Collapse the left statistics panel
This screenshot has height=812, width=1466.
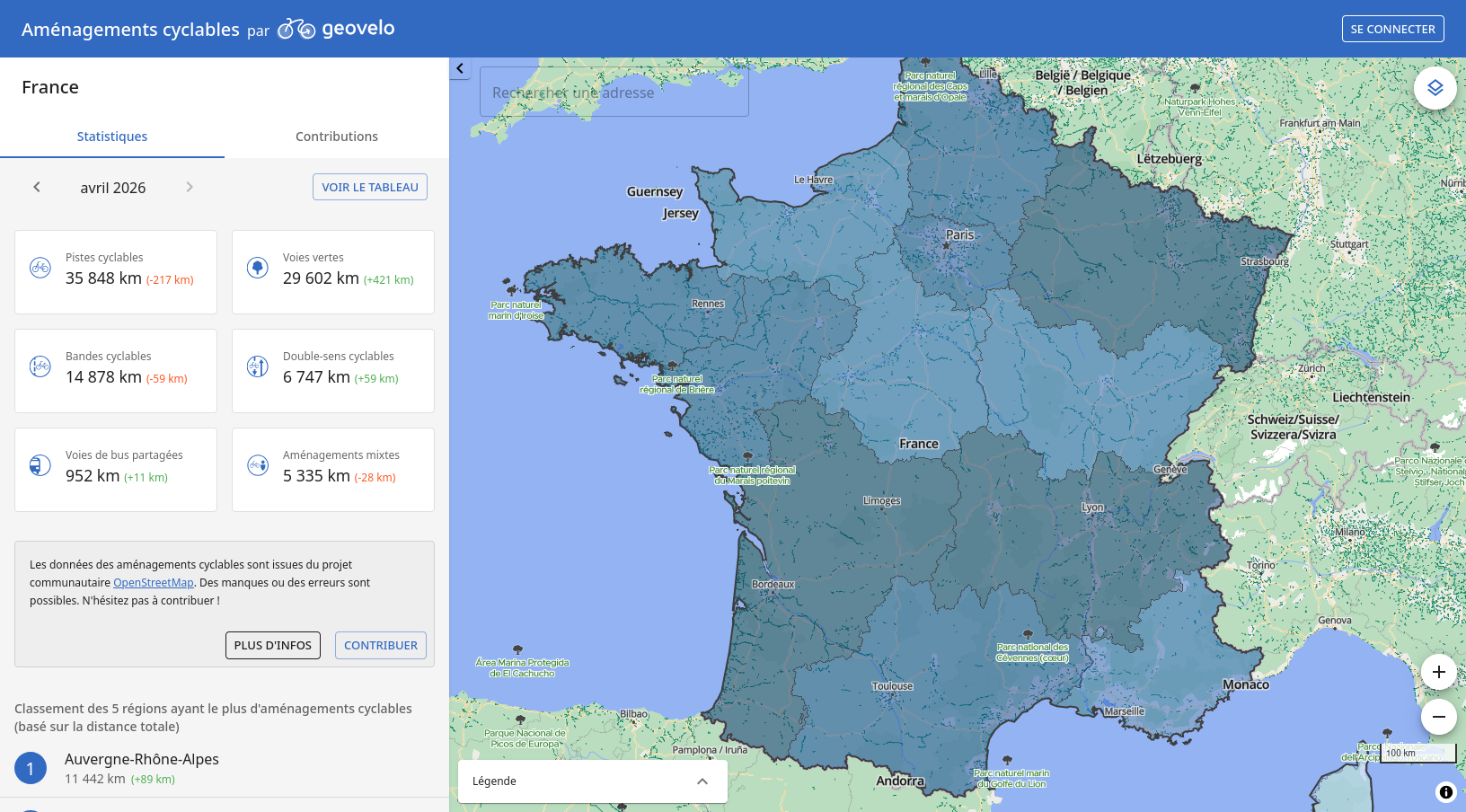(460, 68)
